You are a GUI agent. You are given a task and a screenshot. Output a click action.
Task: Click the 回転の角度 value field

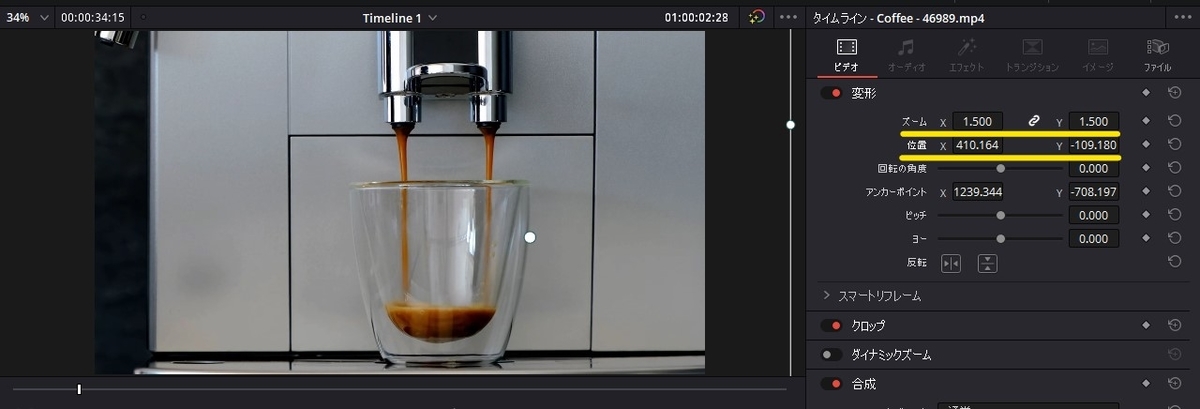[1093, 168]
